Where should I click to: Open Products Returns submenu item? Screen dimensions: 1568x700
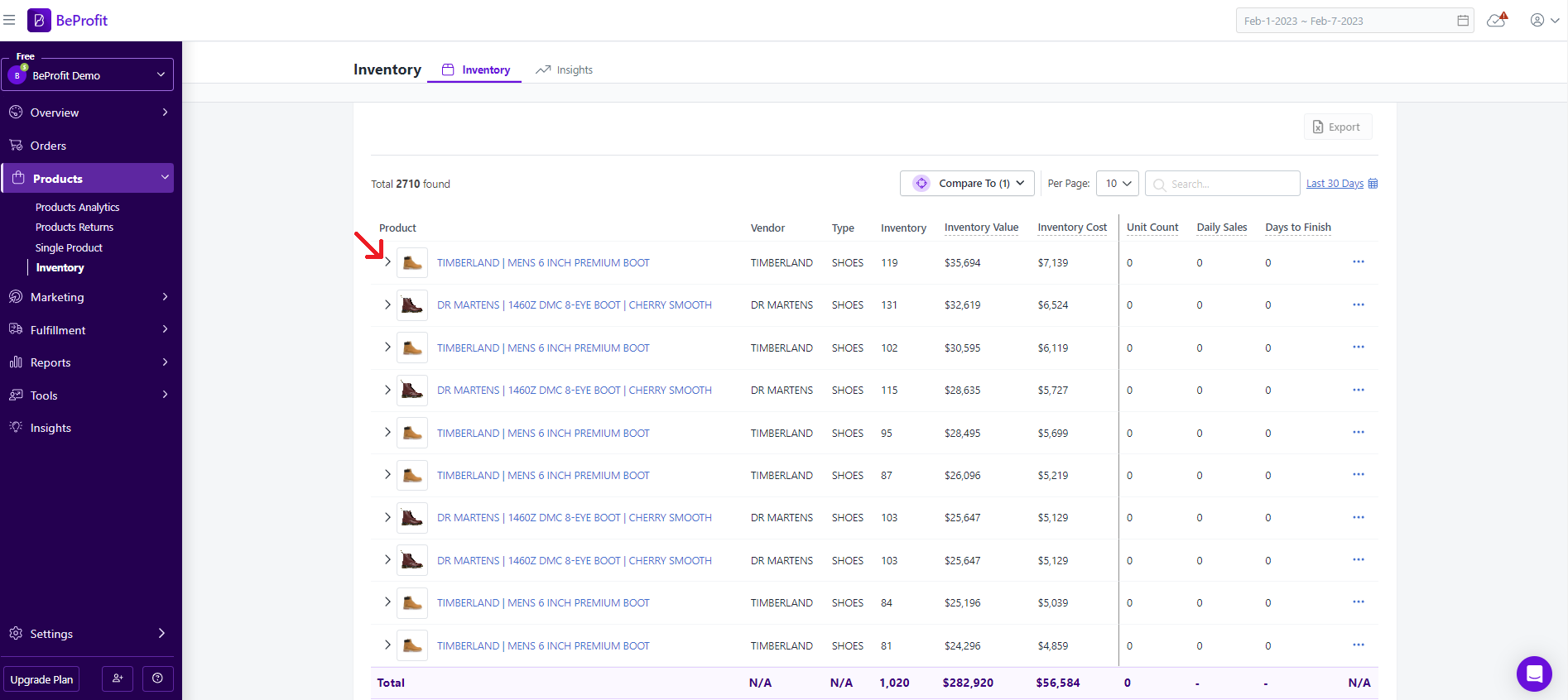pyautogui.click(x=75, y=227)
